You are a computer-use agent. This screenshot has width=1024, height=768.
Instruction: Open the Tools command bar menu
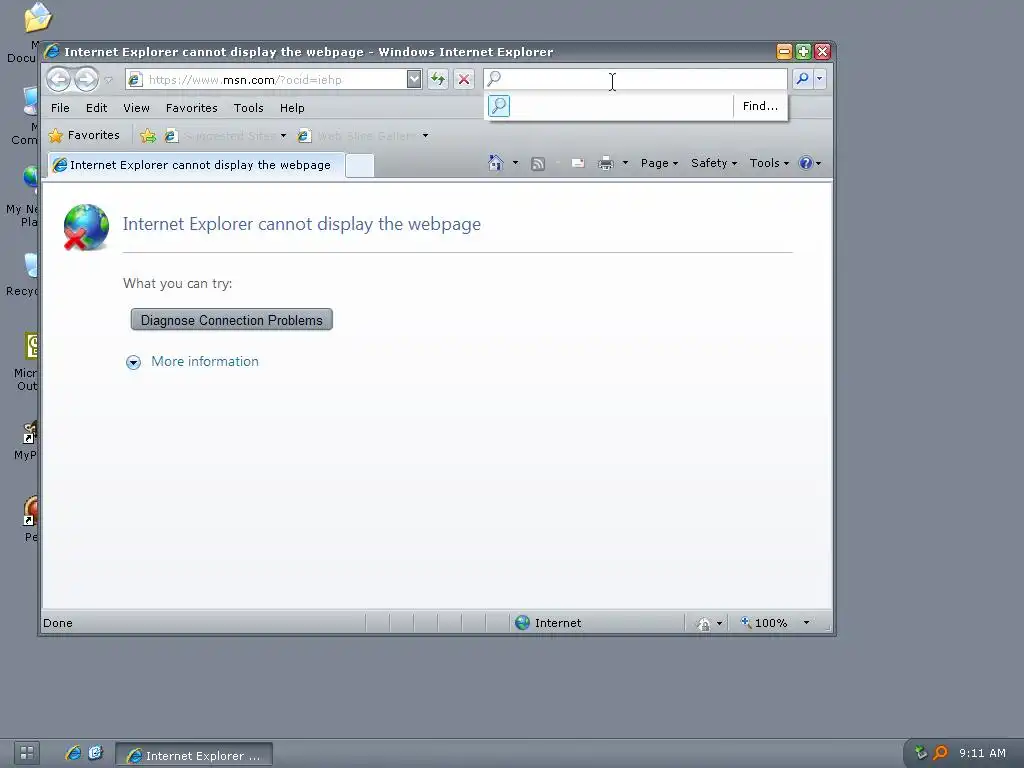769,163
